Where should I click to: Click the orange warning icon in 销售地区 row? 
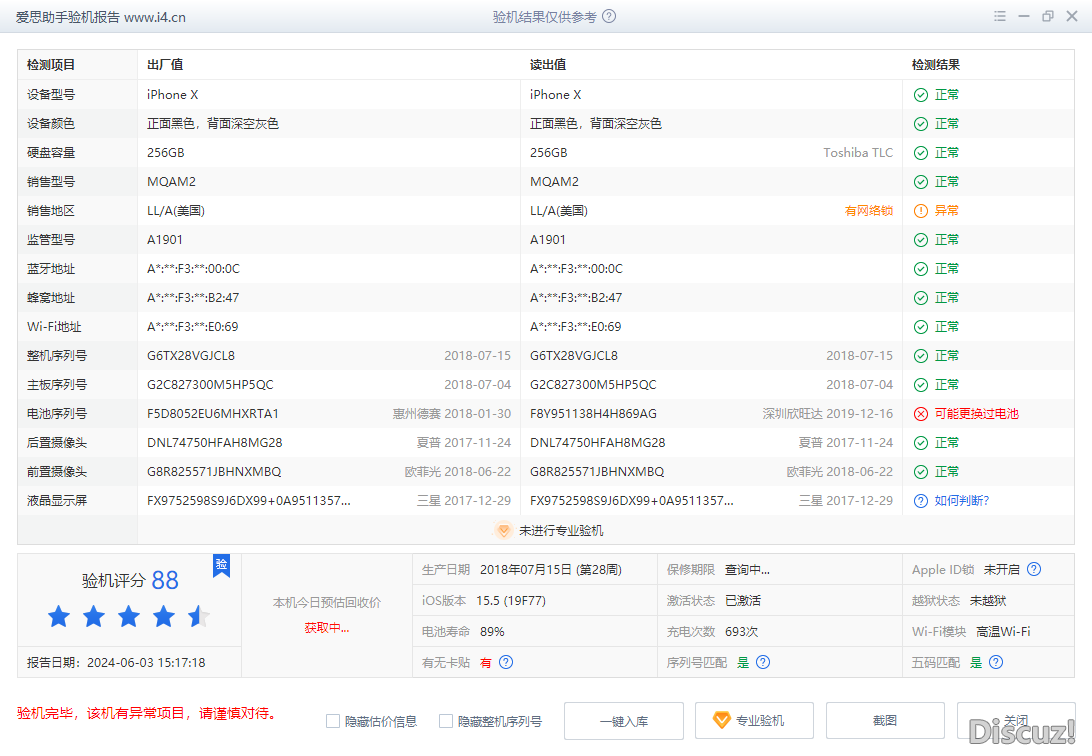[921, 211]
